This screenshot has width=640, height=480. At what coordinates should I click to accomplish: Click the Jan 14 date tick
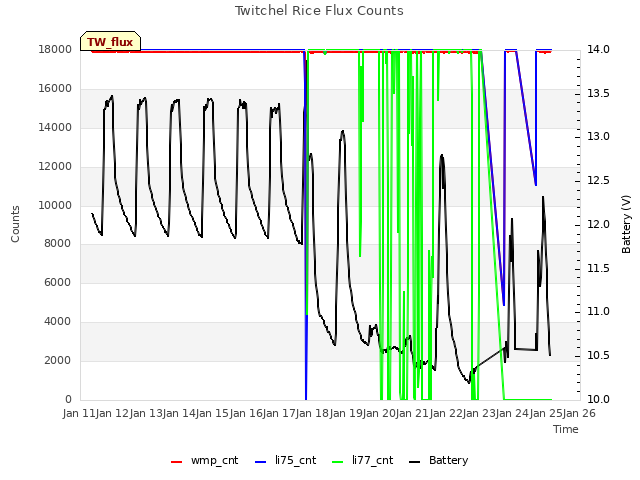(x=179, y=413)
